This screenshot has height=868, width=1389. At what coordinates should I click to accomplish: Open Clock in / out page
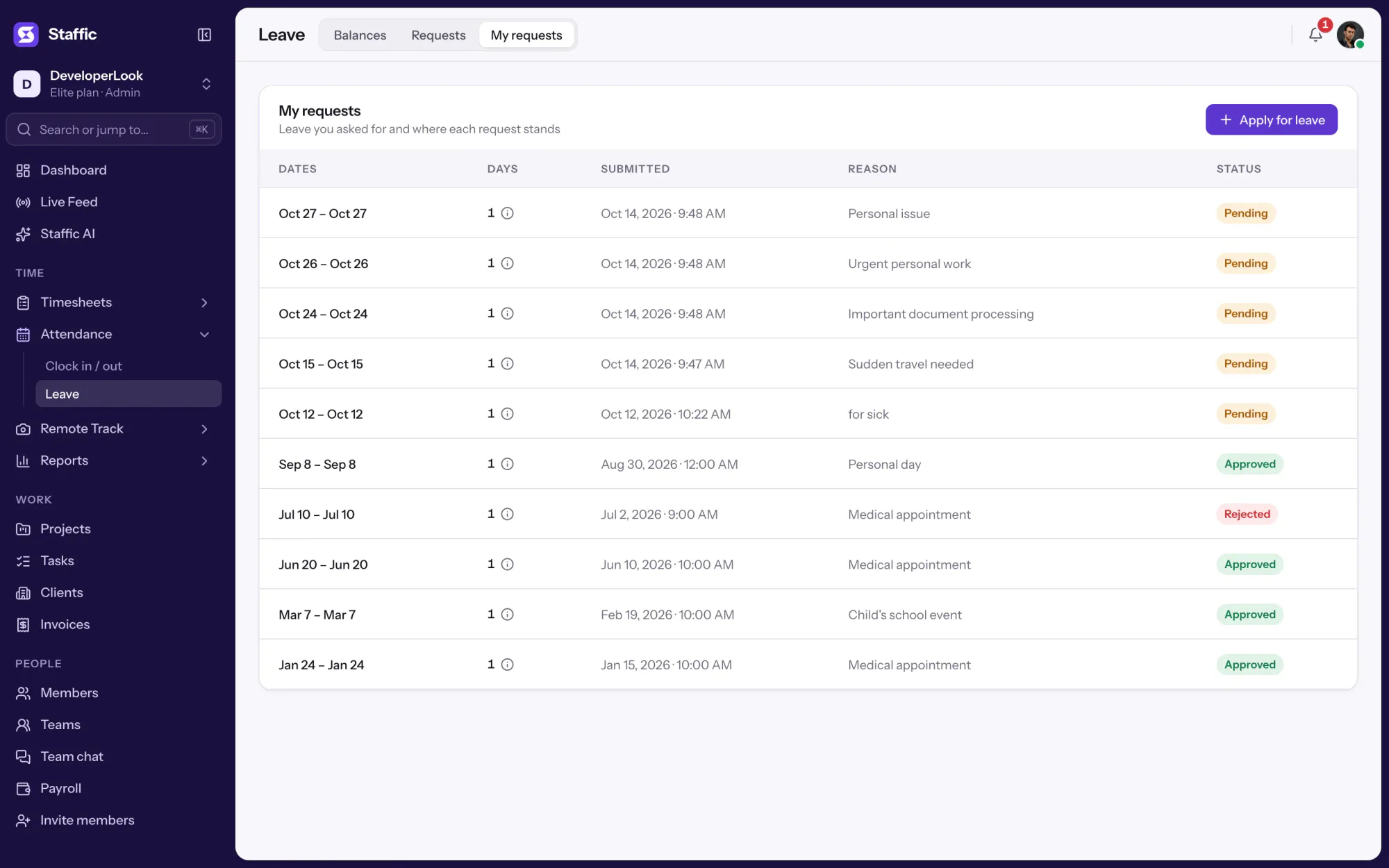pyautogui.click(x=128, y=366)
